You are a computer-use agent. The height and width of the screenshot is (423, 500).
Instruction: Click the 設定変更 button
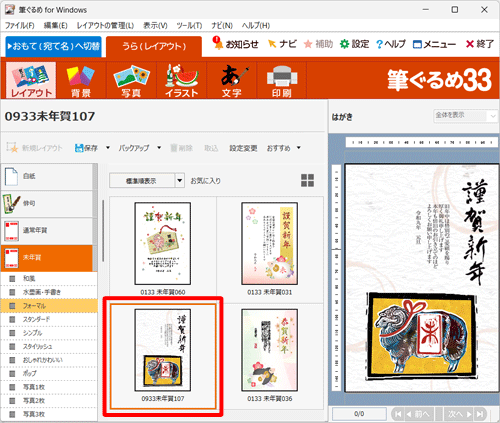point(243,148)
